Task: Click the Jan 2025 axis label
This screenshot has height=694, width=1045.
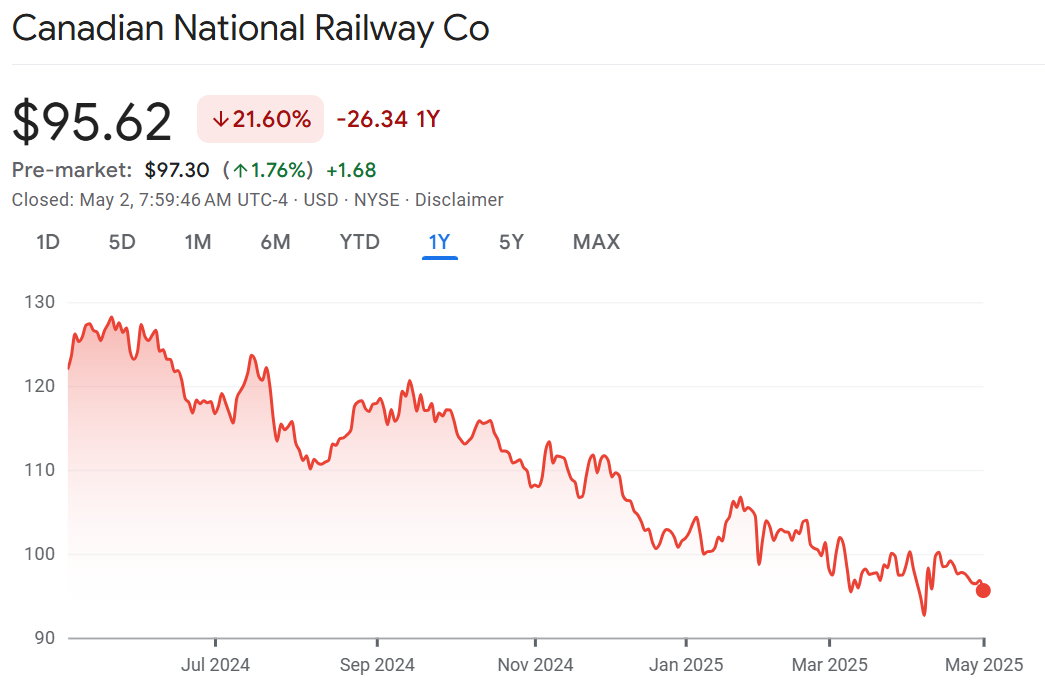Action: click(687, 664)
